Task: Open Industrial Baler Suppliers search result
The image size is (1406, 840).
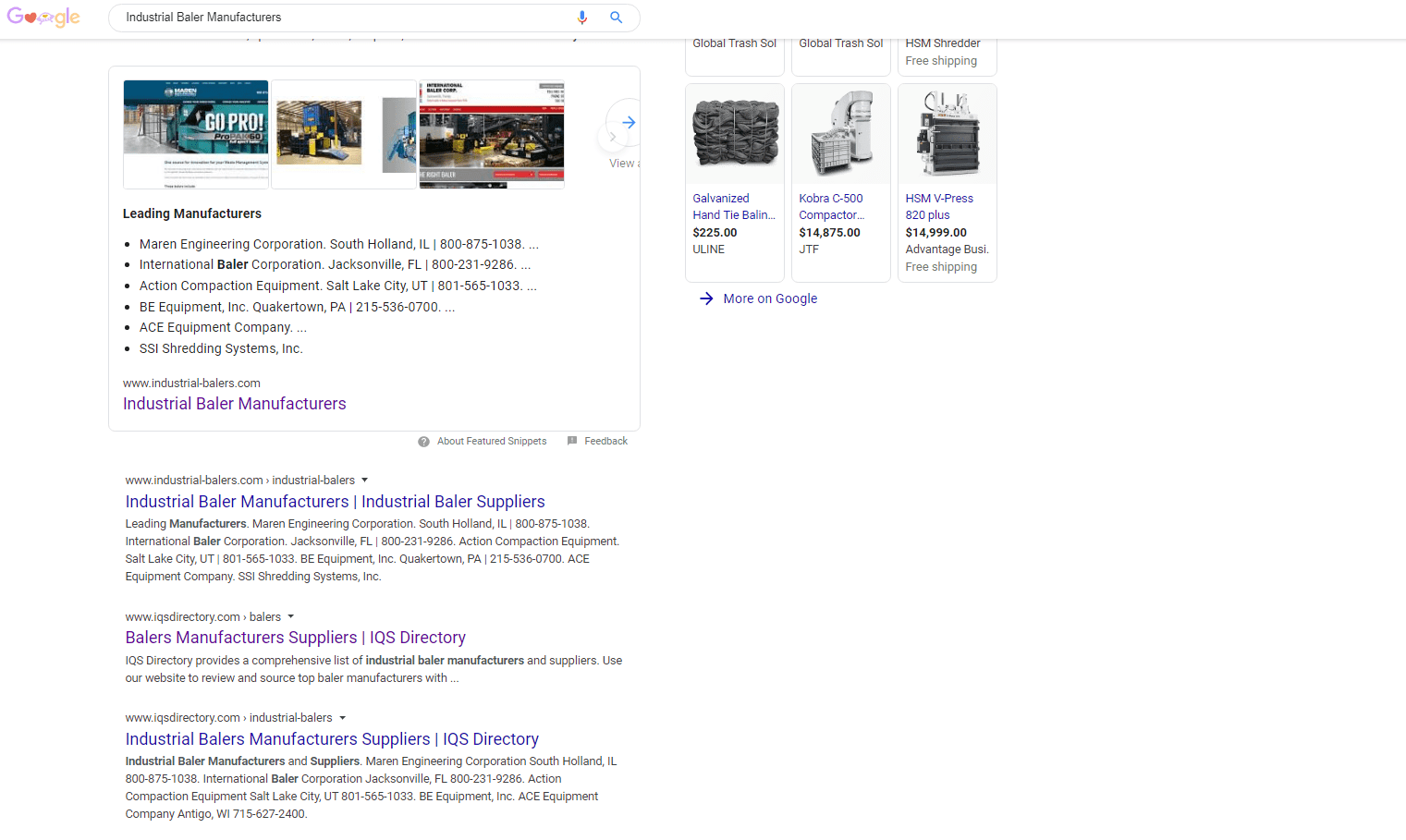Action: (335, 502)
